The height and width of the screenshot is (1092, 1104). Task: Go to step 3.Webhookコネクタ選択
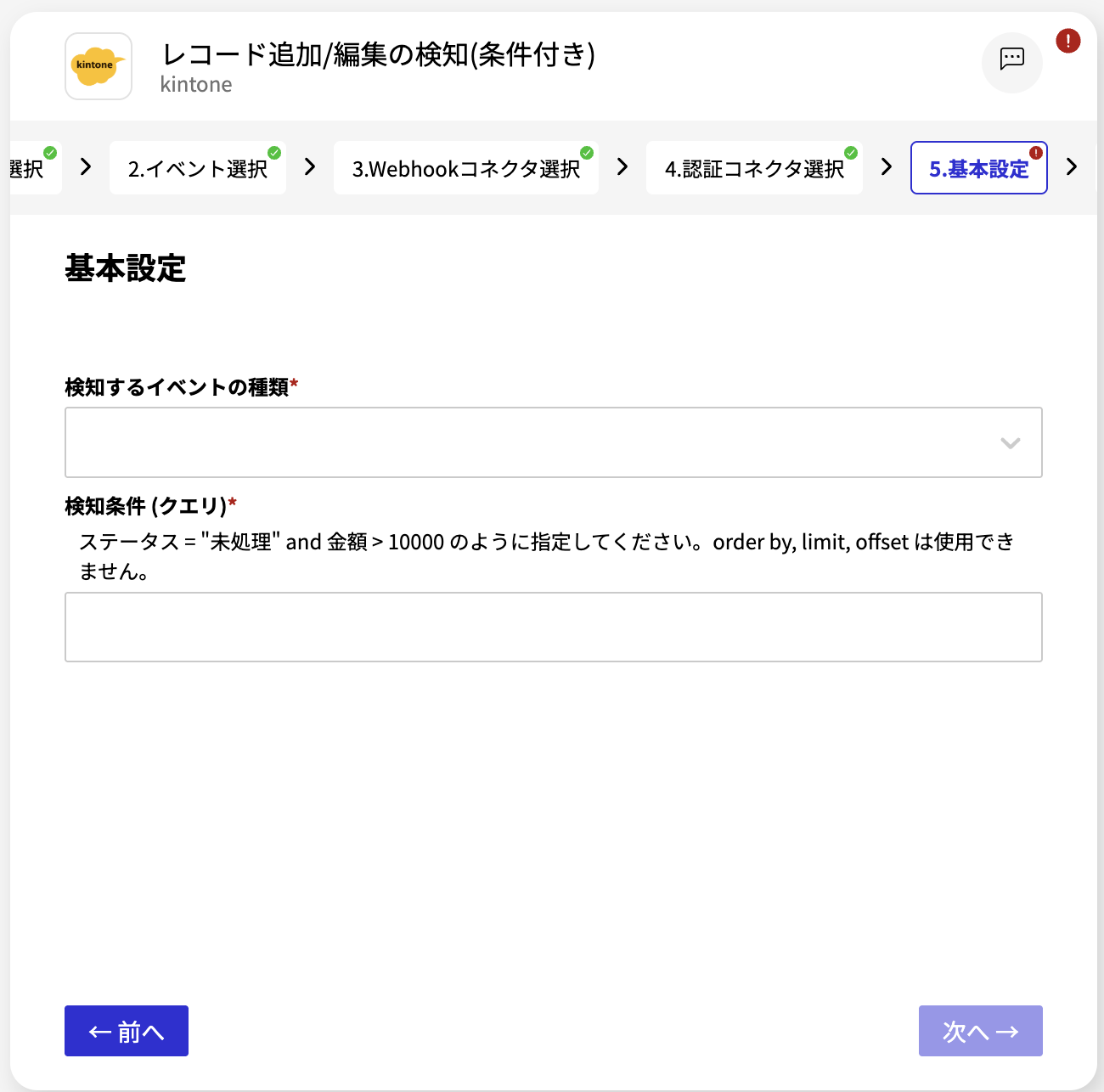click(x=466, y=168)
